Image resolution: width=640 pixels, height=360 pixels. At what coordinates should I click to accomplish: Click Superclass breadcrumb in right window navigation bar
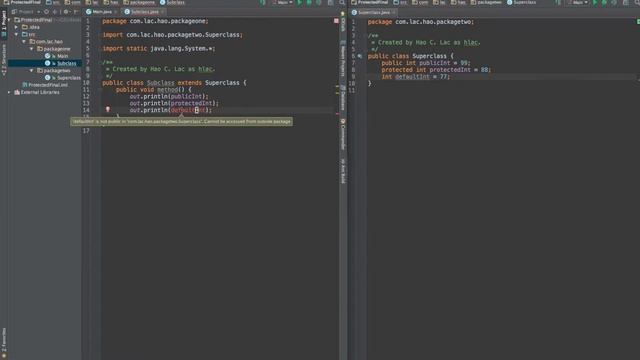click(522, 3)
